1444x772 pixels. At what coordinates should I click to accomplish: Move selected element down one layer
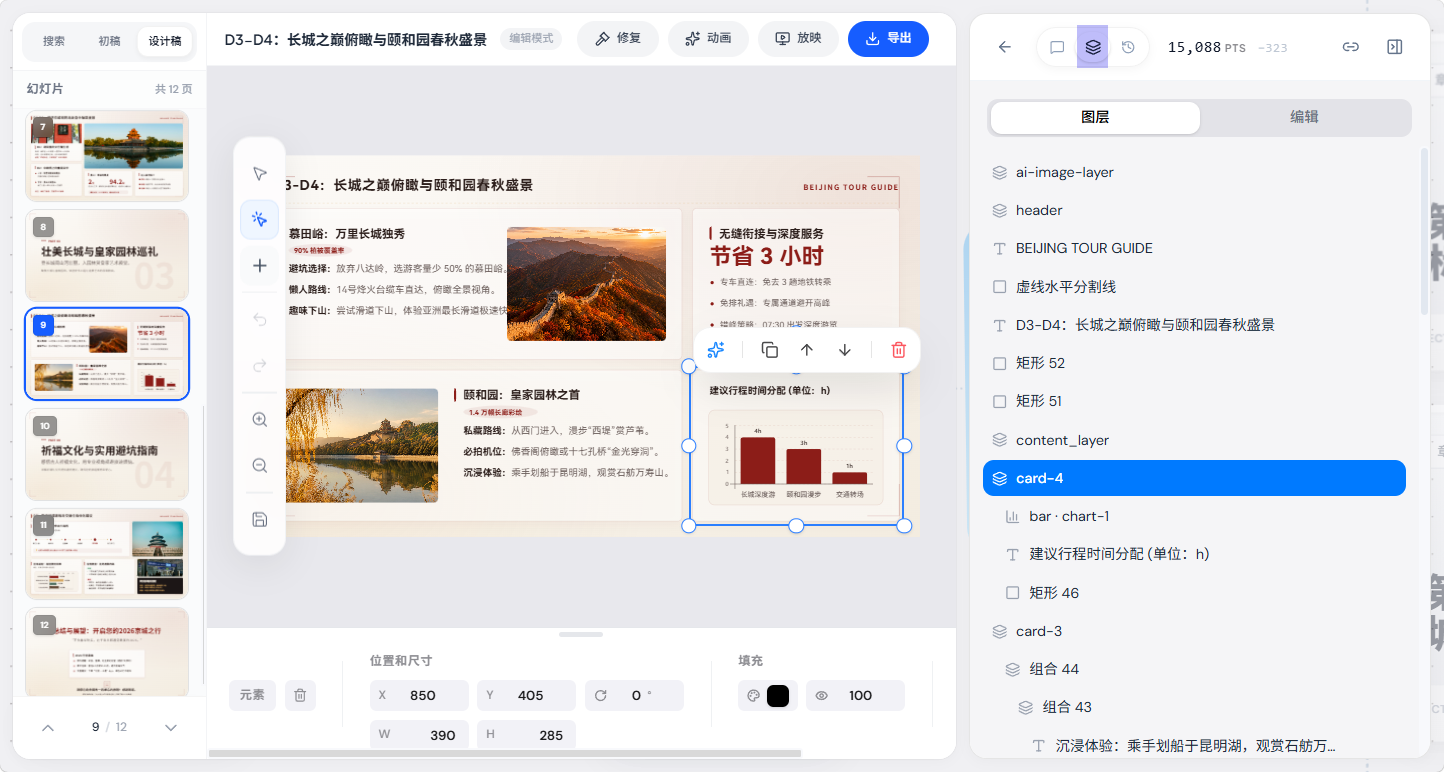845,350
